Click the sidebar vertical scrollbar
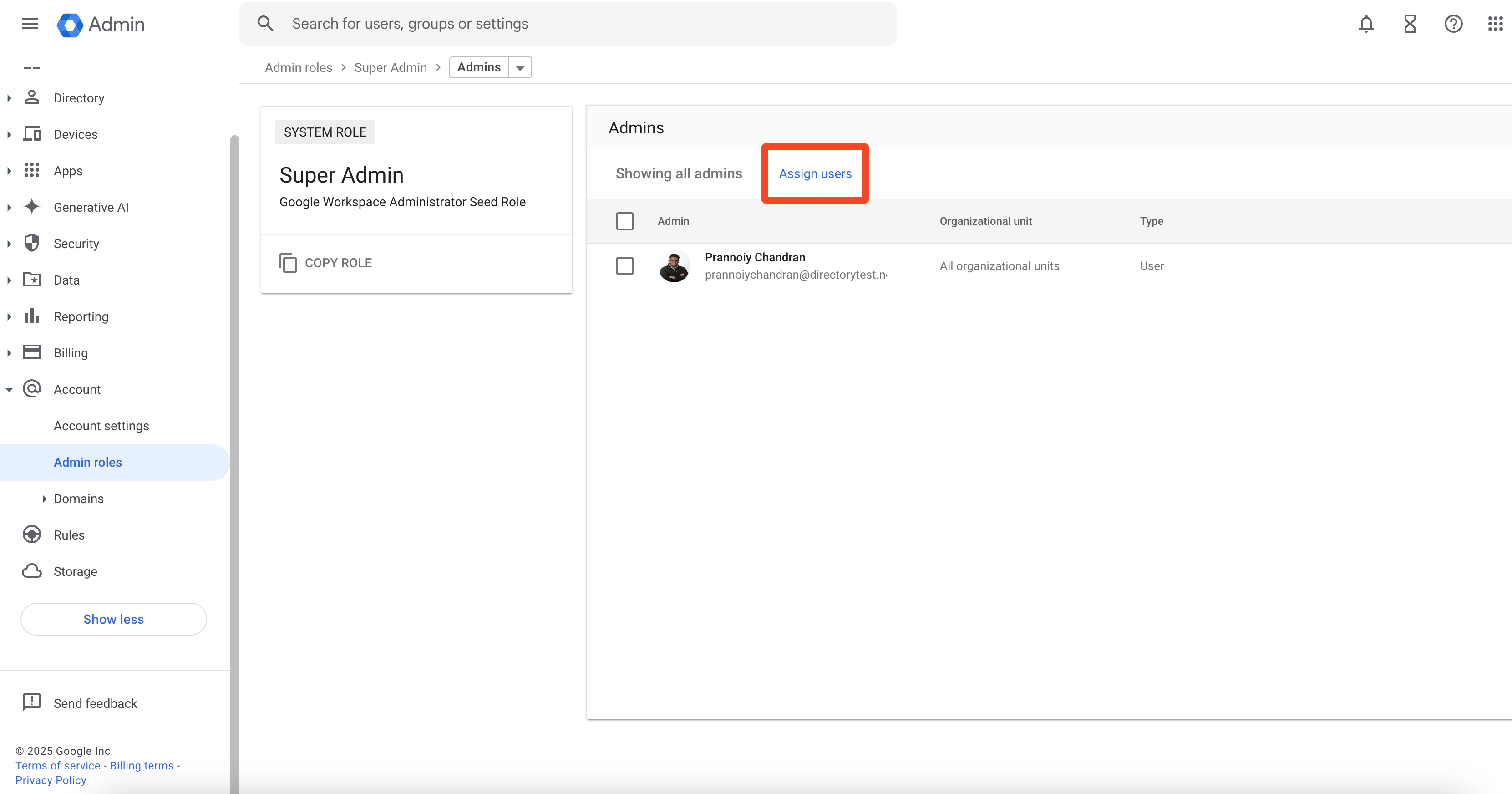Screen dimensions: 1512x794 click(x=235, y=464)
